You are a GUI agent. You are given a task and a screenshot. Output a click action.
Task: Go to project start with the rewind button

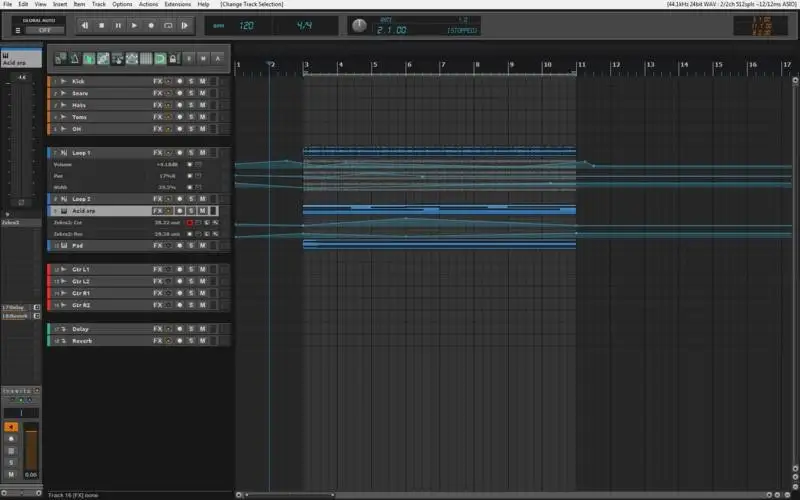click(84, 25)
